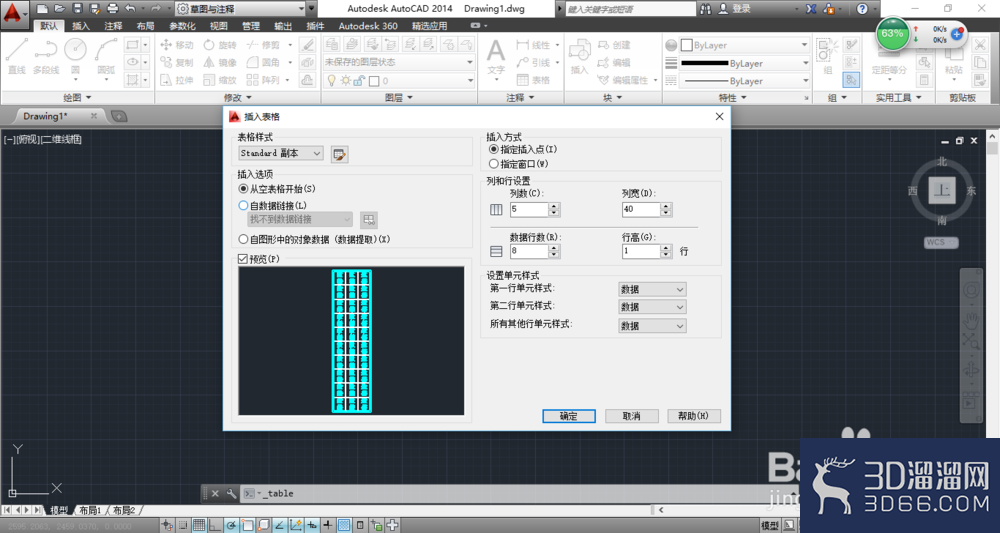Open the ByLayer color dropdown in properties panel

(745, 45)
